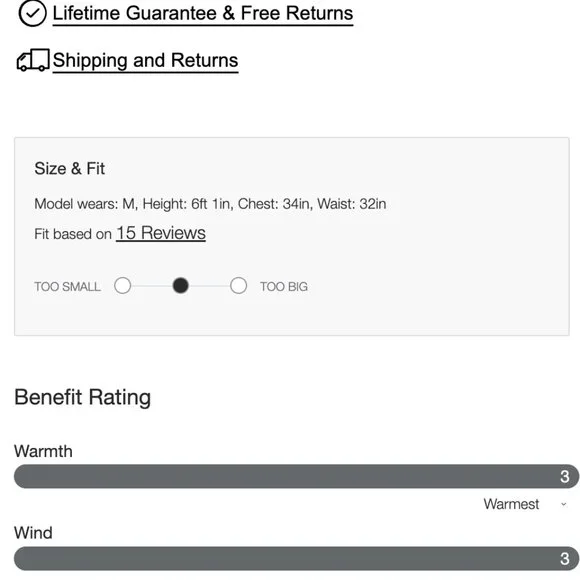The image size is (580, 580).
Task: Click the number 3 on Warmth bar
Action: (564, 476)
